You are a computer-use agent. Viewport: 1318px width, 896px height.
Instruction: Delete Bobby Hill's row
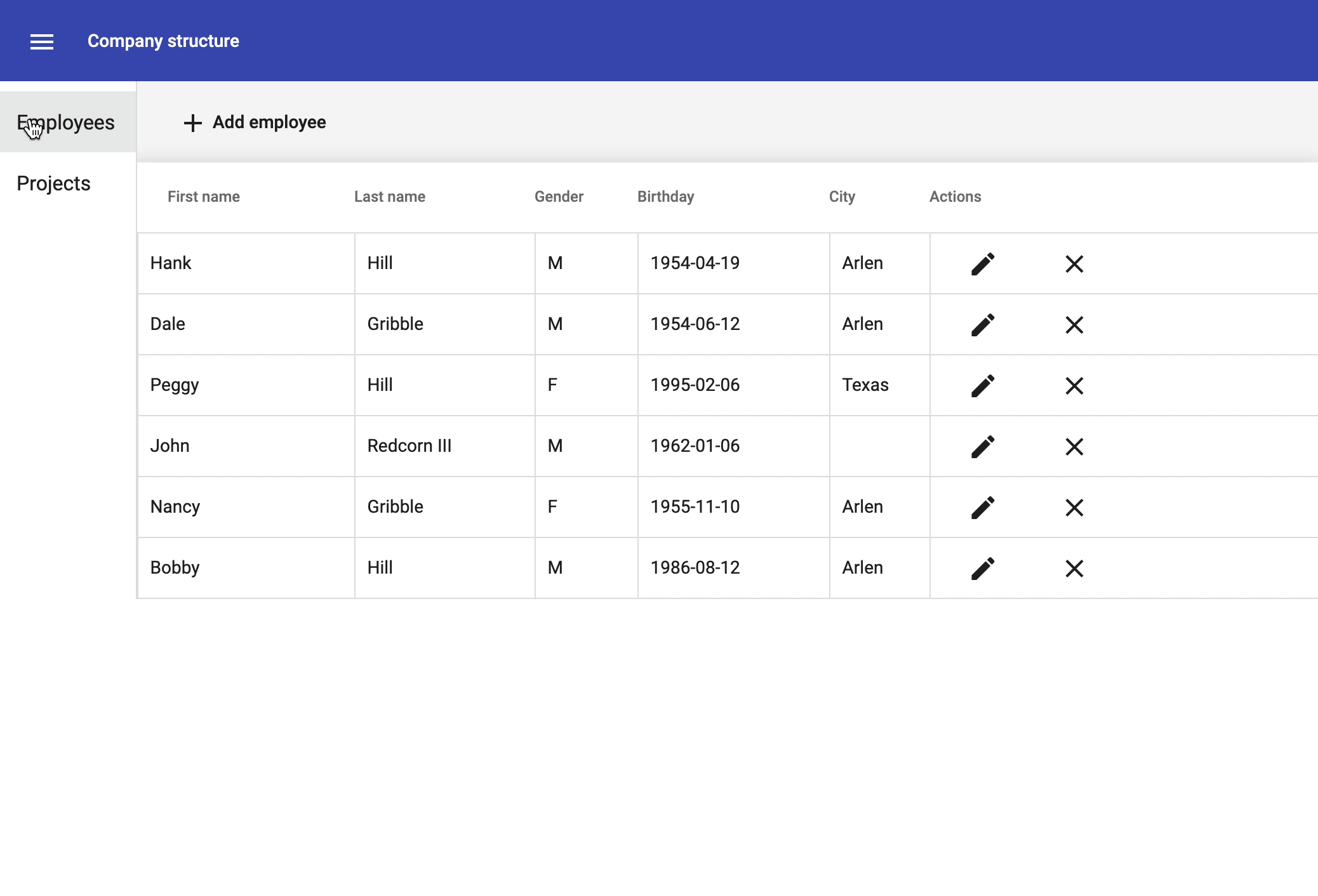click(1074, 569)
